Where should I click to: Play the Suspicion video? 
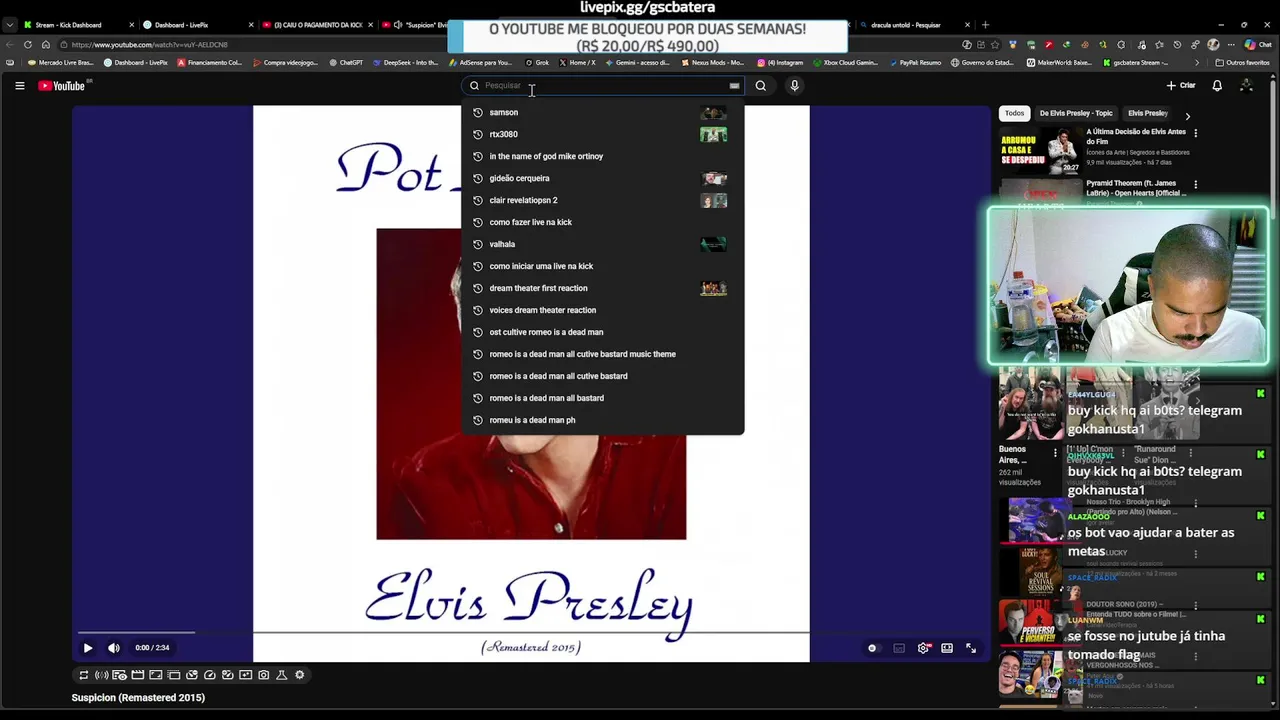click(88, 648)
